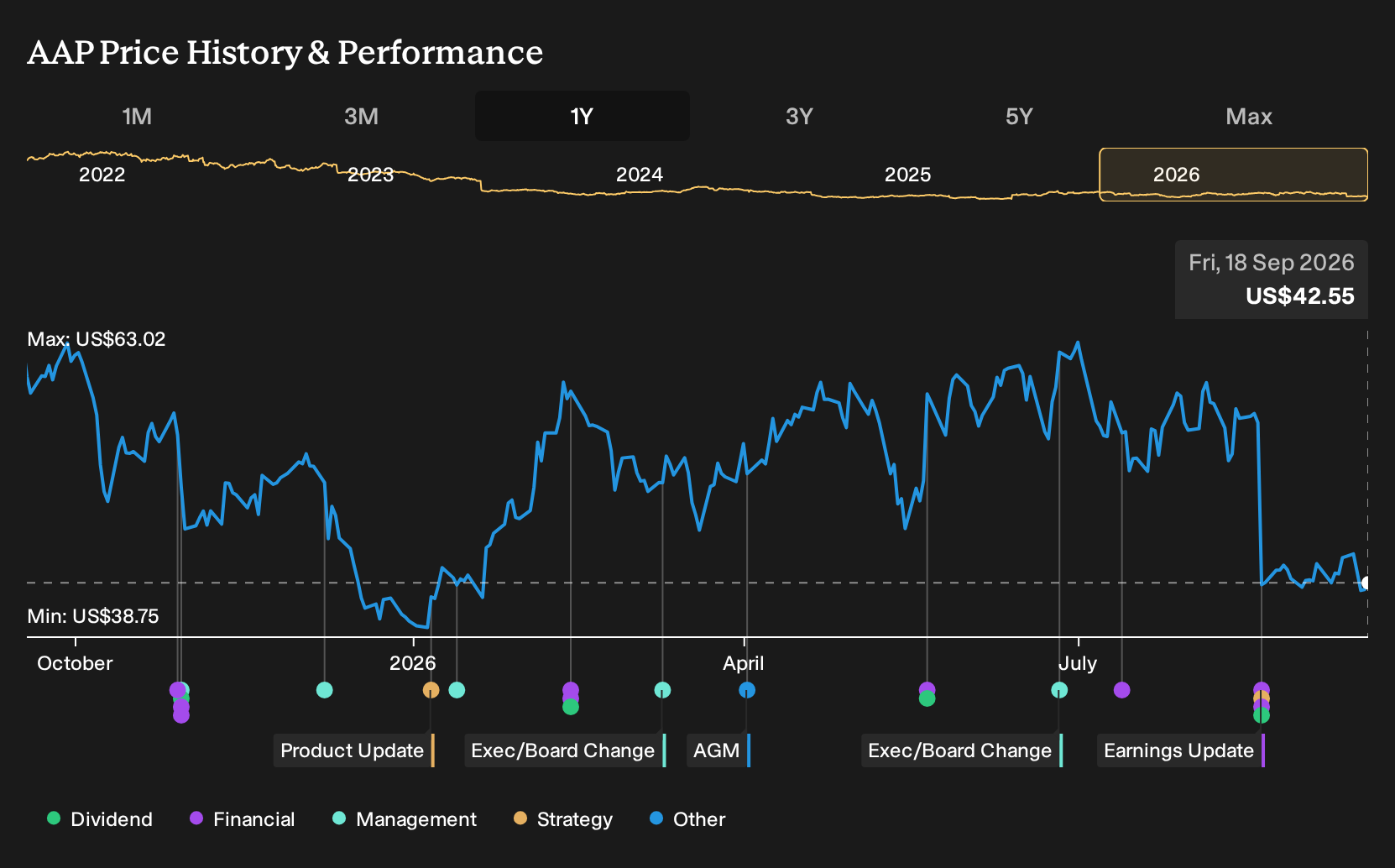Toggle the Other legend filter
The width and height of the screenshot is (1395, 868).
click(687, 819)
